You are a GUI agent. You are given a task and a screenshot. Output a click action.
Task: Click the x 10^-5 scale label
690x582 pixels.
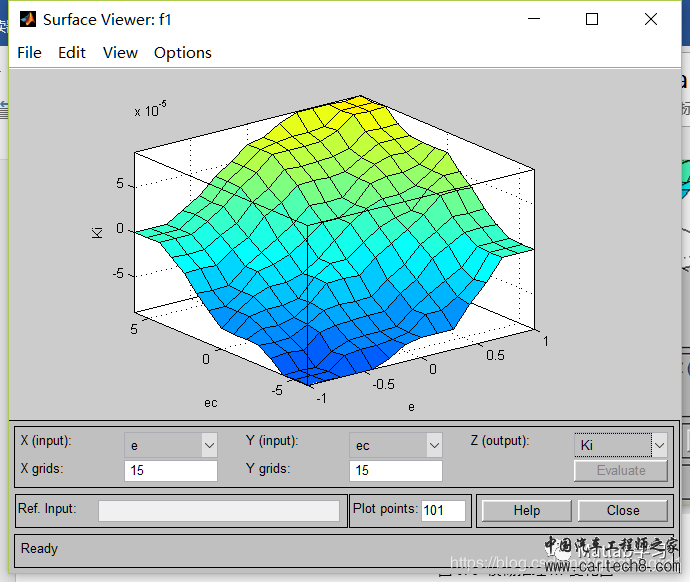[x=150, y=109]
